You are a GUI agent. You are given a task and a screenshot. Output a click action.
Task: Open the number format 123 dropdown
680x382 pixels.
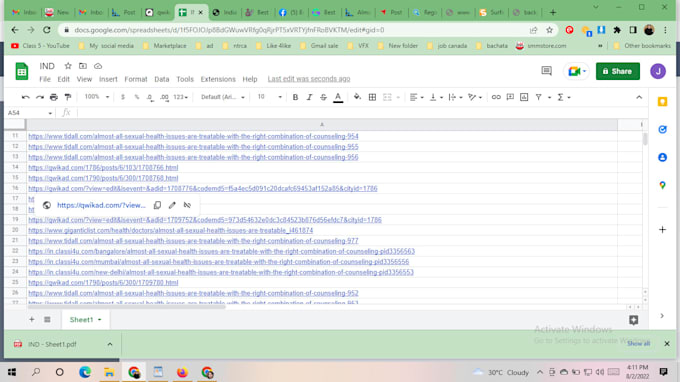pyautogui.click(x=180, y=97)
